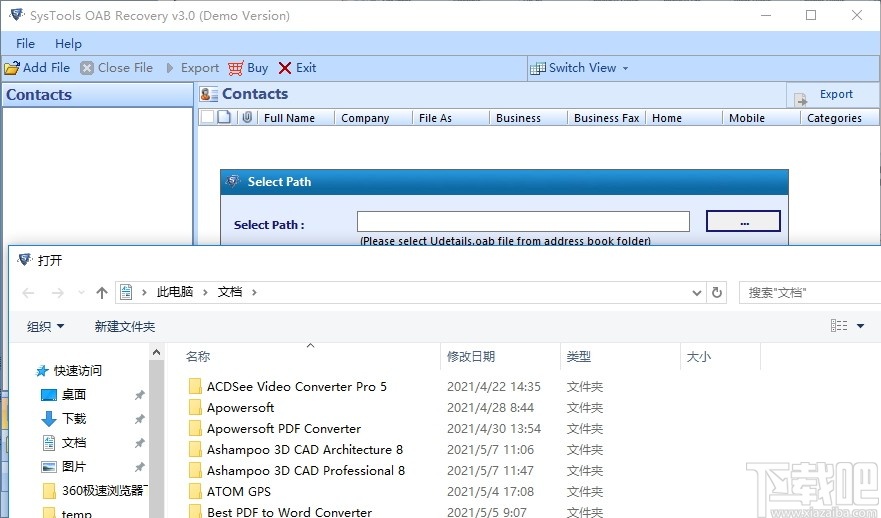Select 桌面 in navigation pane
Viewport: 881px width, 518px height.
pyautogui.click(x=64, y=394)
